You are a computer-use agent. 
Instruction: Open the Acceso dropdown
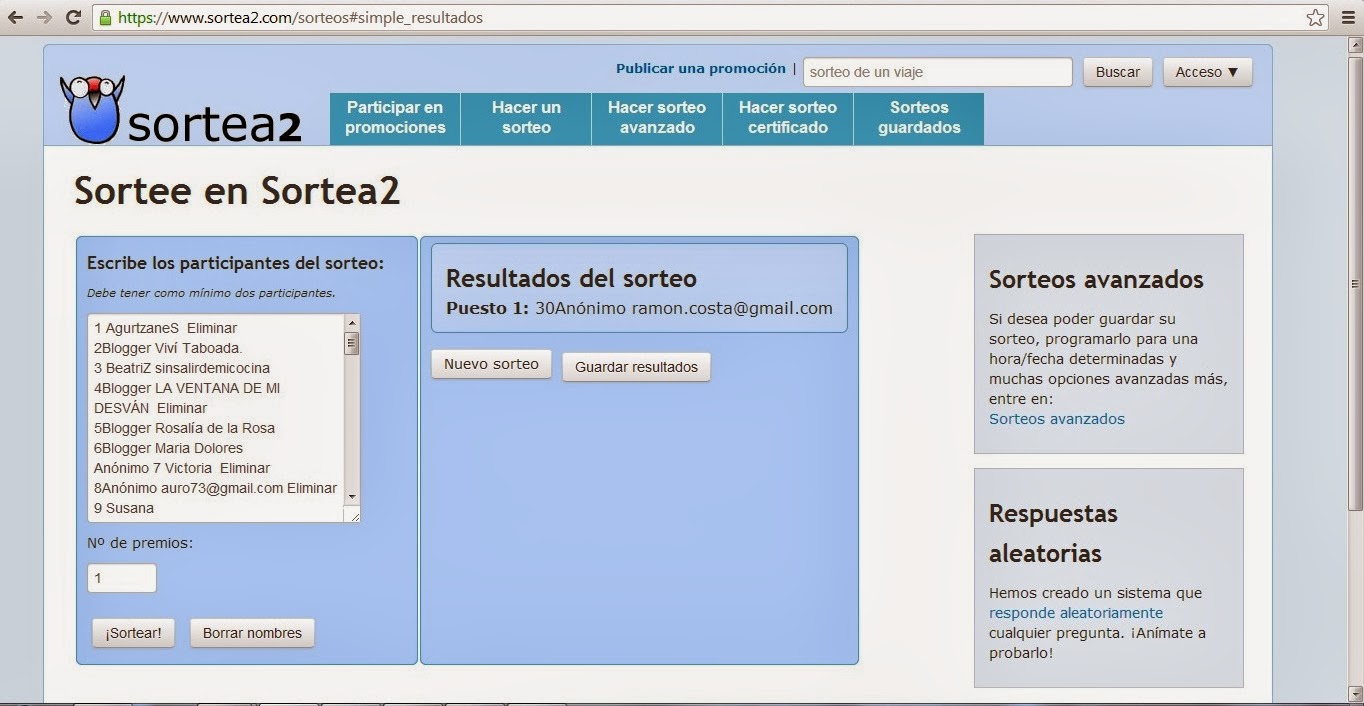tap(1207, 72)
